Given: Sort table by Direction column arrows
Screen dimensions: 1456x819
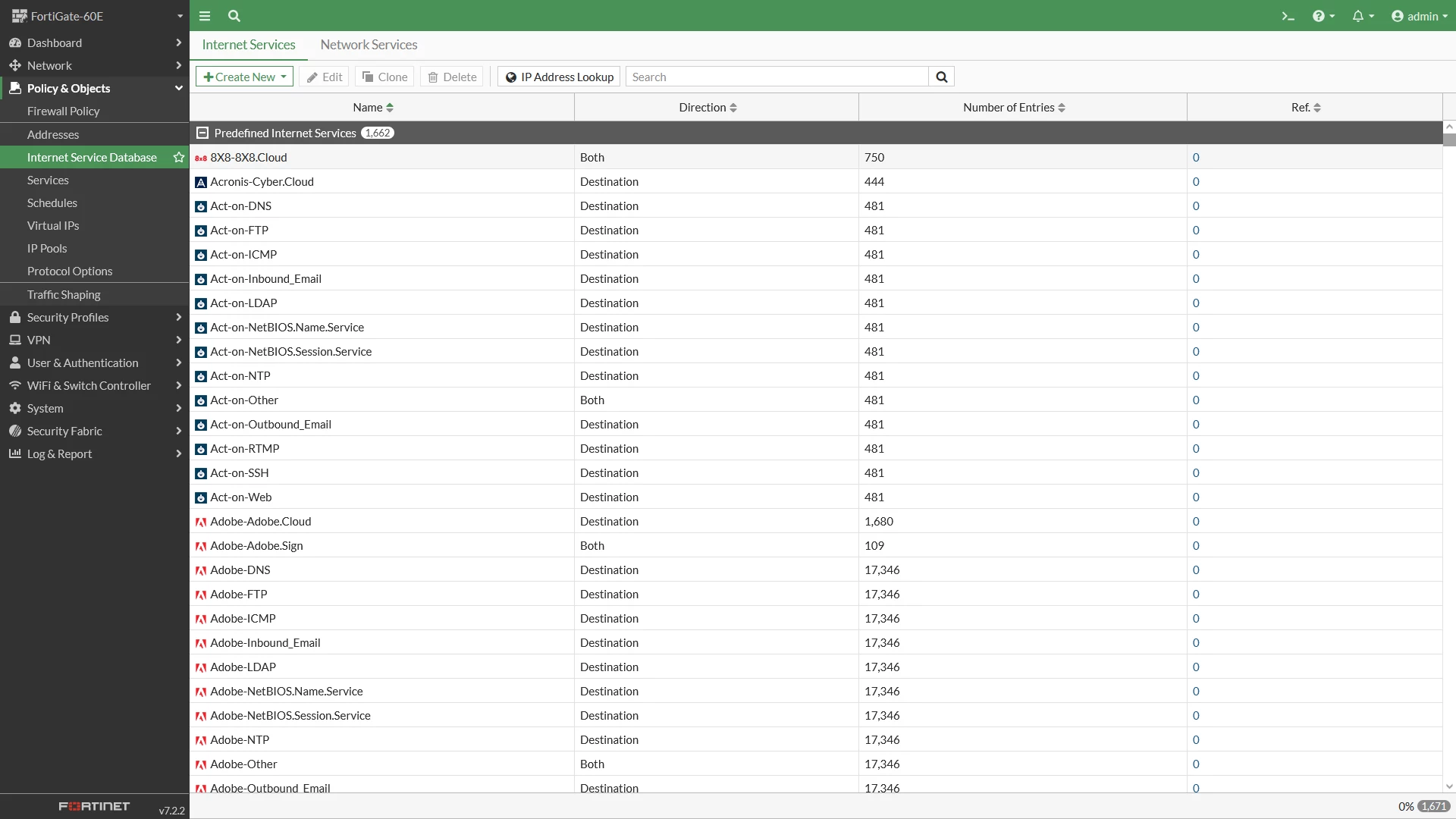Looking at the screenshot, I should [x=733, y=108].
